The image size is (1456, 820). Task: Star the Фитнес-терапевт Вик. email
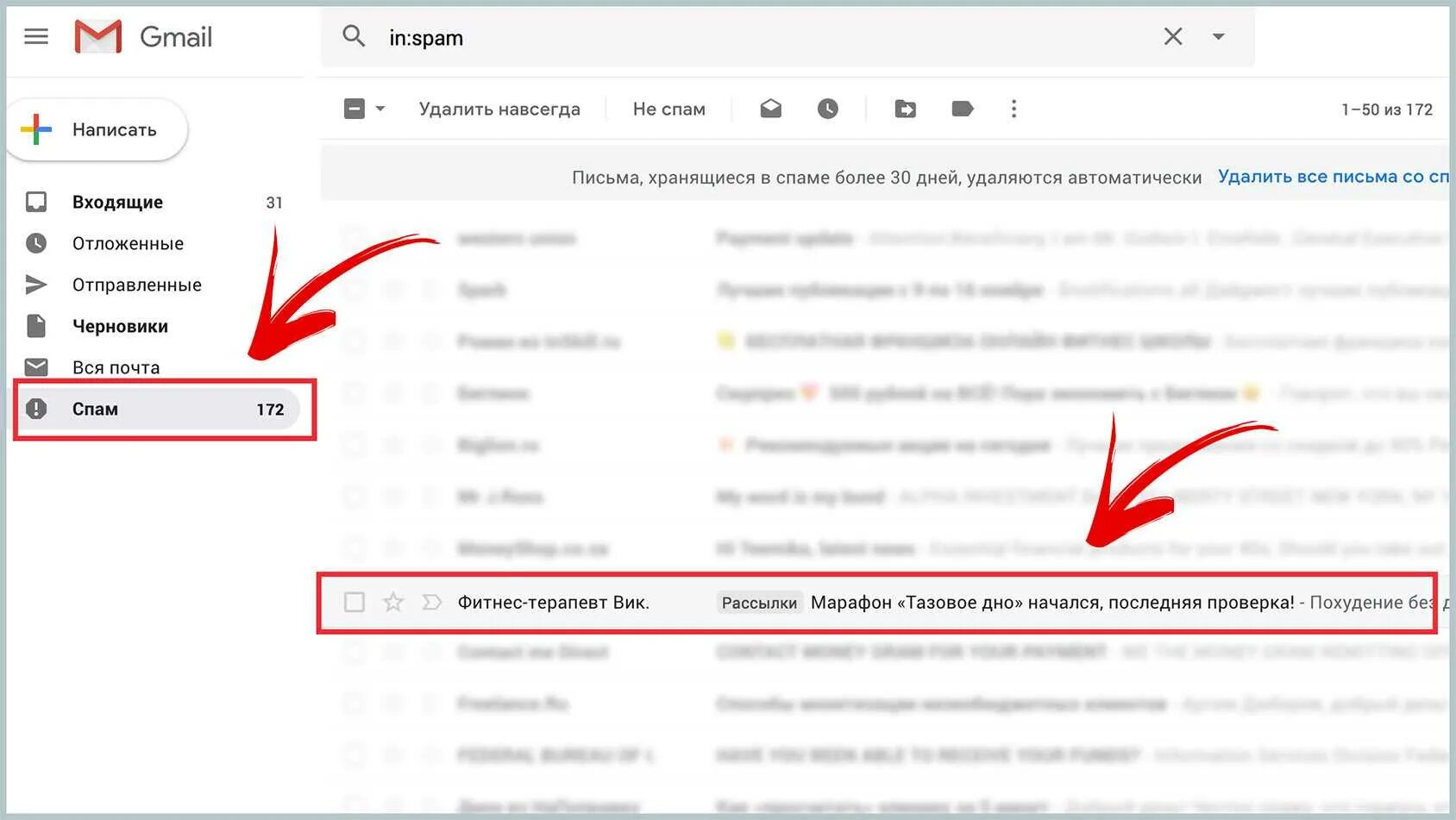pos(393,602)
